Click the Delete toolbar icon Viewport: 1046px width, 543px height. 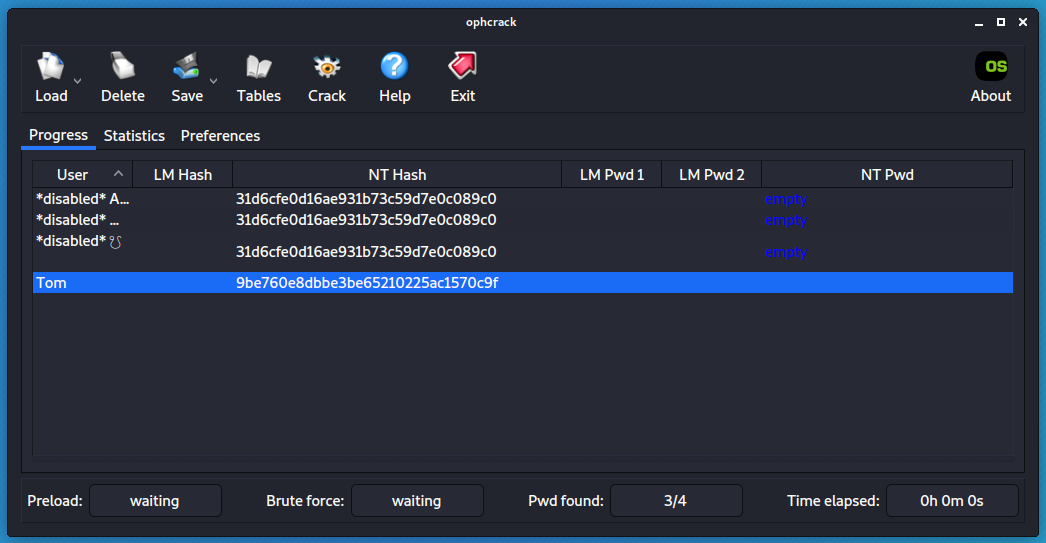coord(122,68)
